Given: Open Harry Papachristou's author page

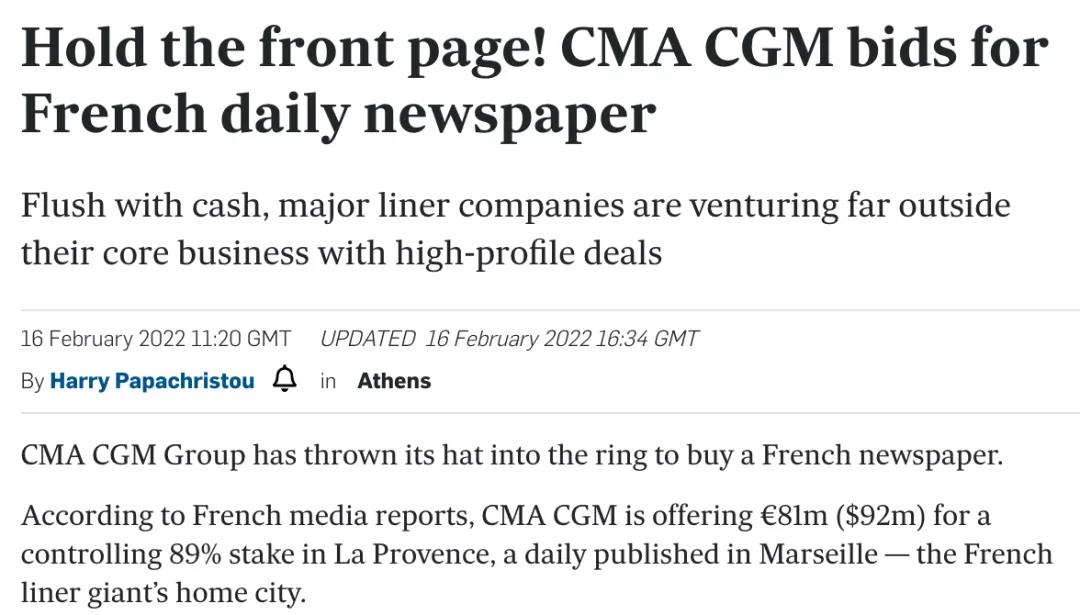Looking at the screenshot, I should [152, 381].
